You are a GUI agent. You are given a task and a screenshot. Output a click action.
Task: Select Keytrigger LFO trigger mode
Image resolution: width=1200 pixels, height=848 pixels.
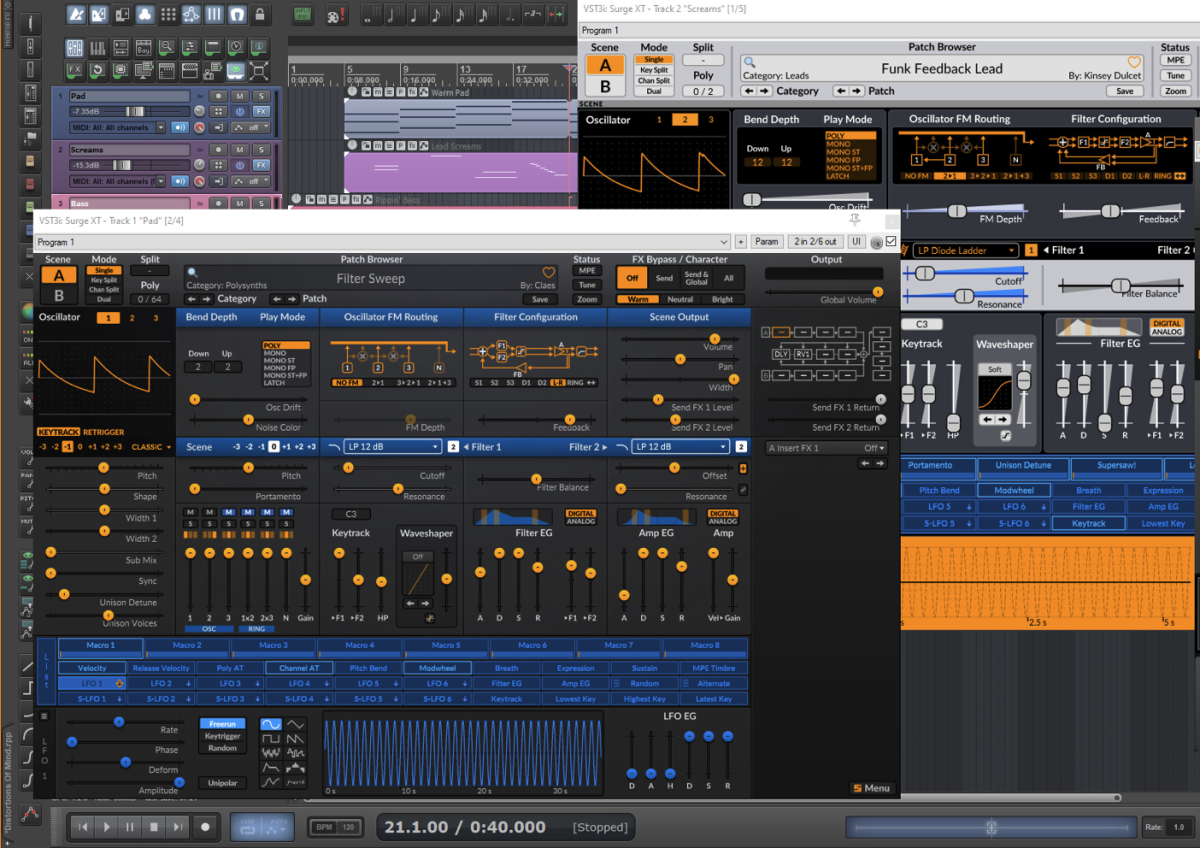(221, 736)
